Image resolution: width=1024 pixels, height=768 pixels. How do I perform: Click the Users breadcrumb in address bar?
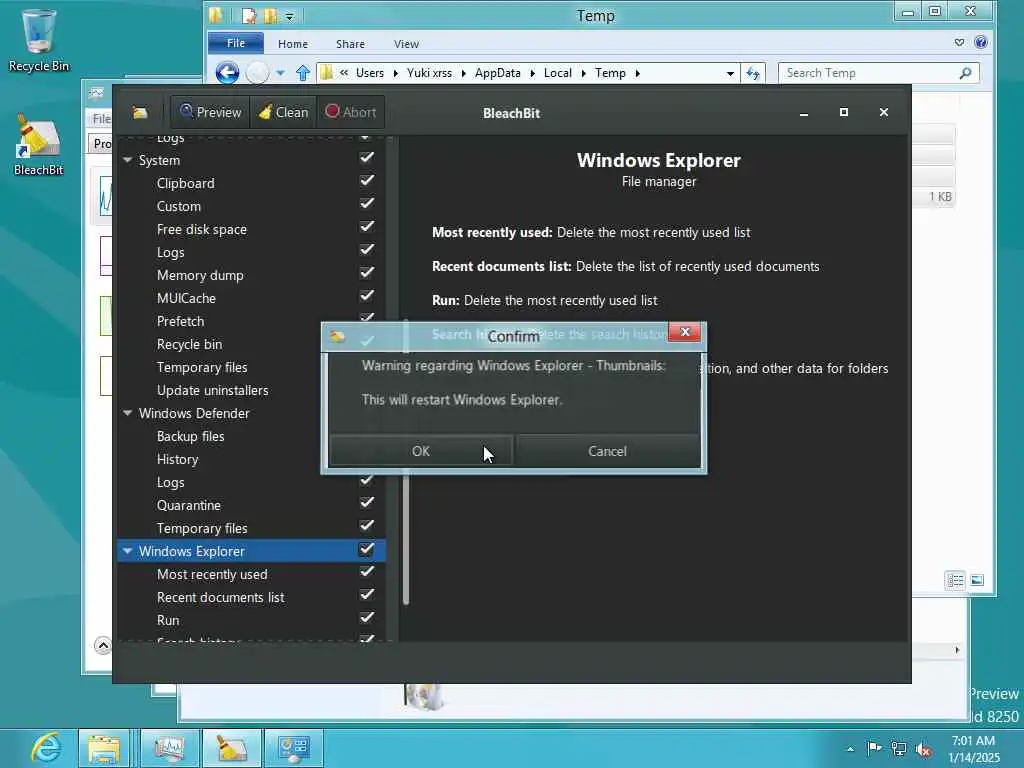coord(370,73)
